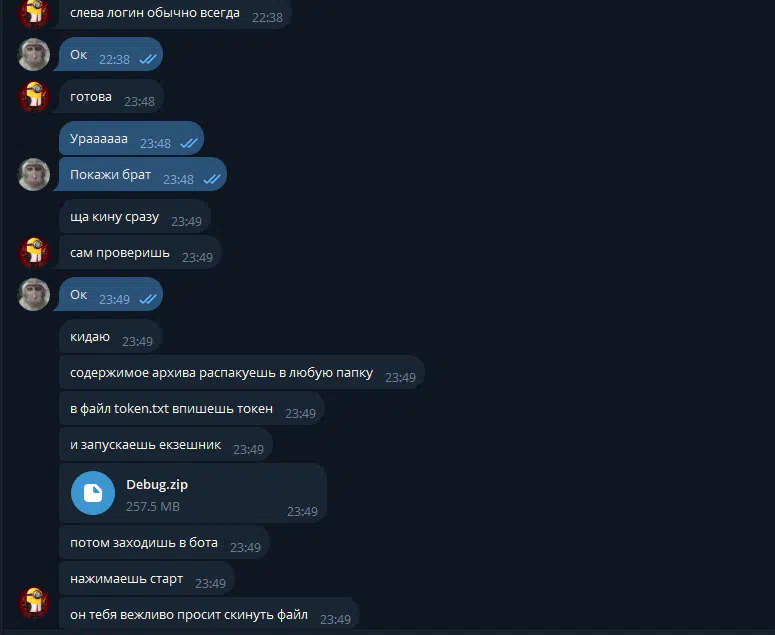Select the 'слева логин обычно всегда' message

174,13
